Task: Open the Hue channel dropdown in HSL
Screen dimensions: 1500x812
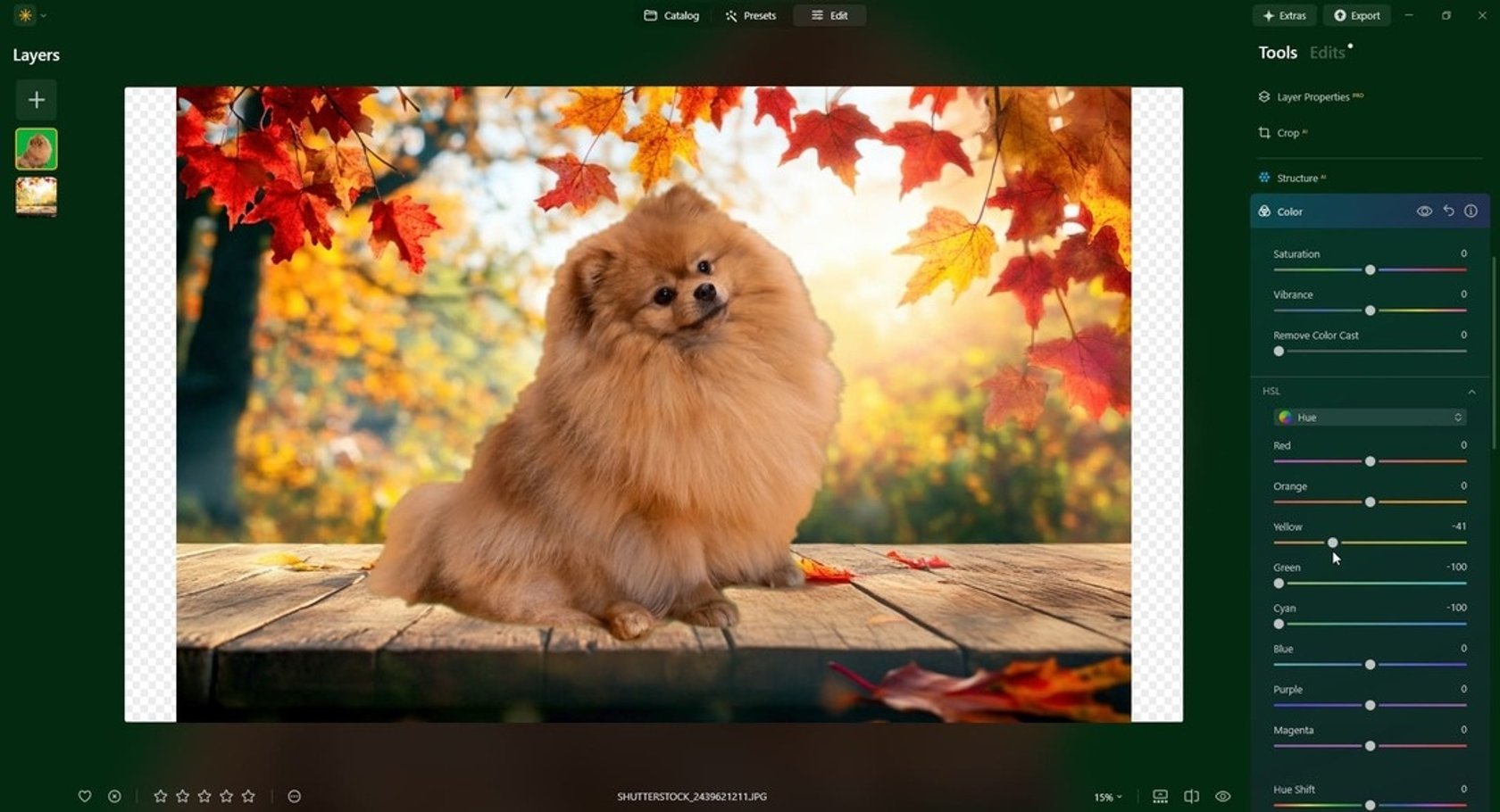Action: [1370, 417]
